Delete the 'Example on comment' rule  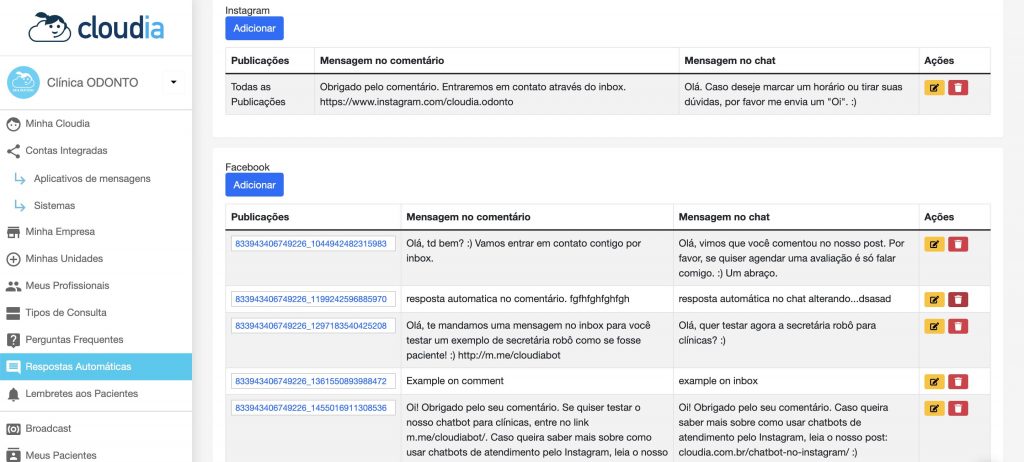[958, 382]
